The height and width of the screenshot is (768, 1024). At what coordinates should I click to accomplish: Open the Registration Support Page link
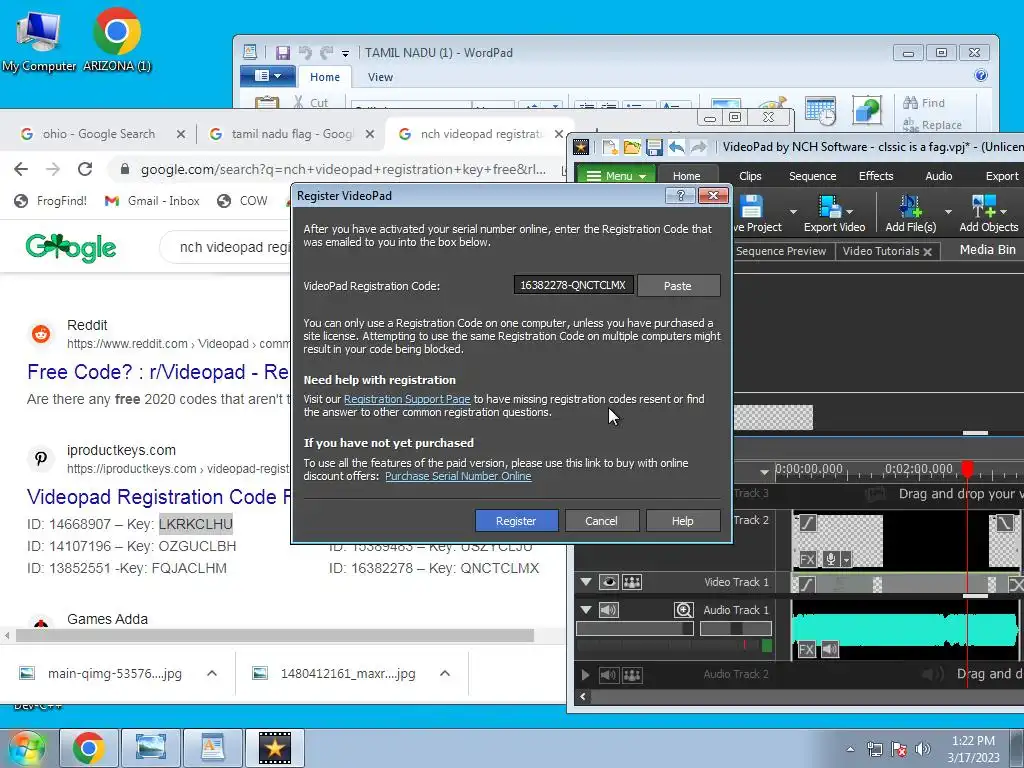[x=407, y=399]
